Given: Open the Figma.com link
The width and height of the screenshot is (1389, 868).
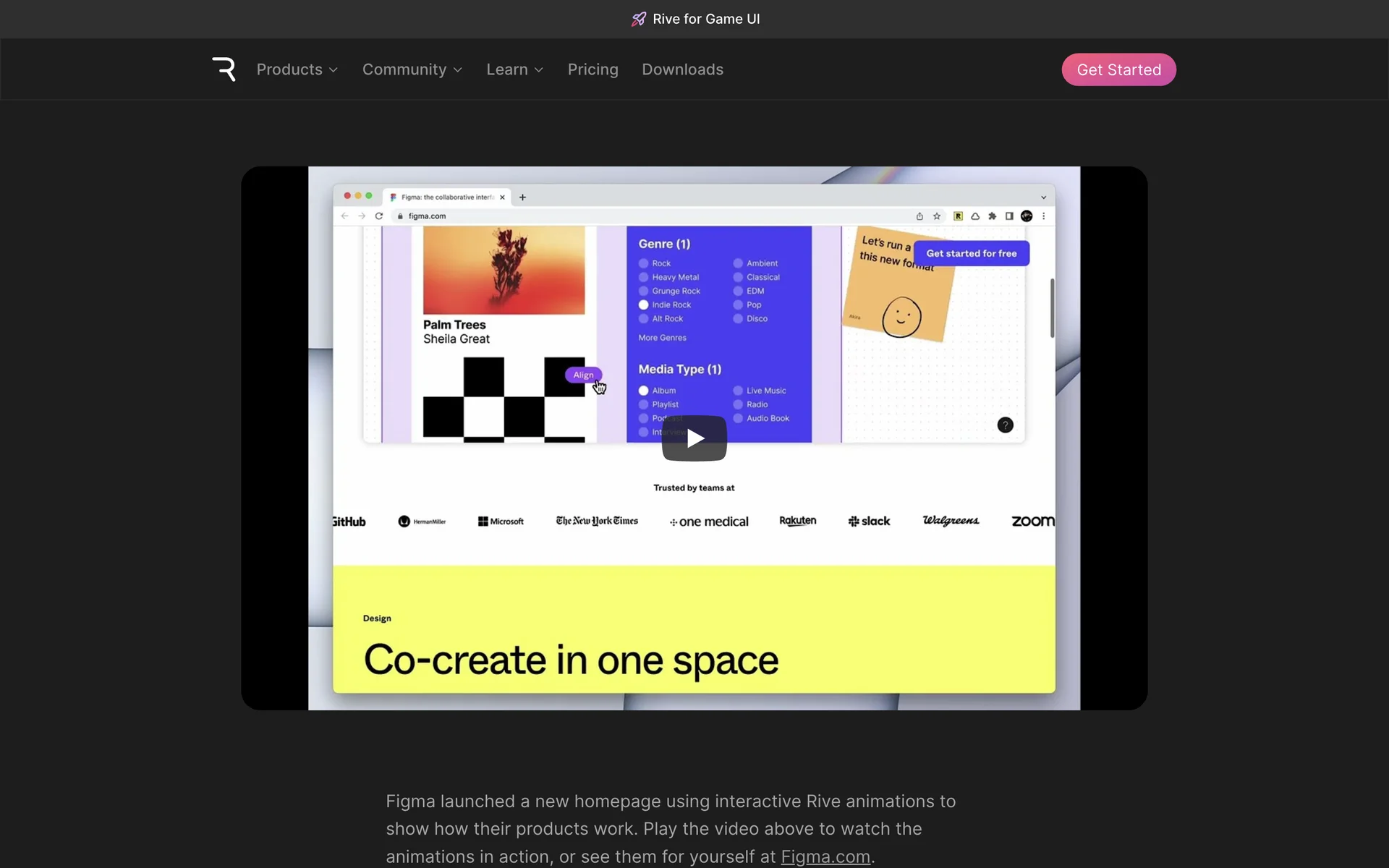Looking at the screenshot, I should pyautogui.click(x=825, y=856).
